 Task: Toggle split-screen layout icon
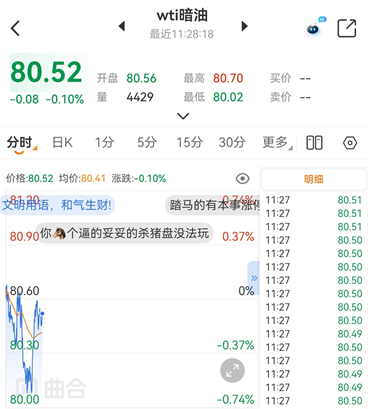[314, 143]
